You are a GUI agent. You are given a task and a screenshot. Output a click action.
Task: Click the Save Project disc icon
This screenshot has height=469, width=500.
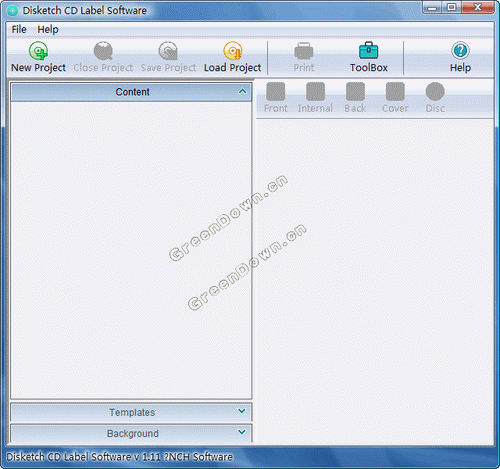(x=168, y=51)
